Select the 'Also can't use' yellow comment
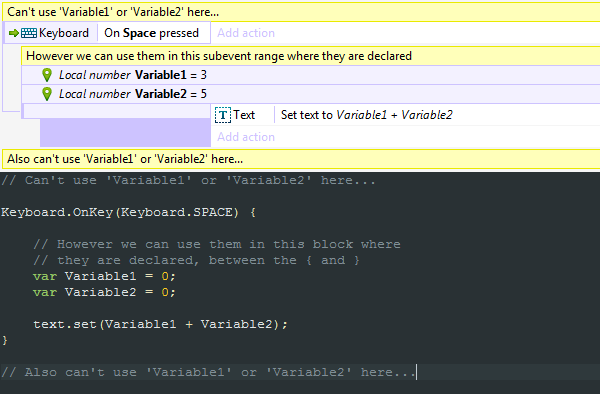Image resolution: width=600 pixels, height=394 pixels. coord(301,159)
